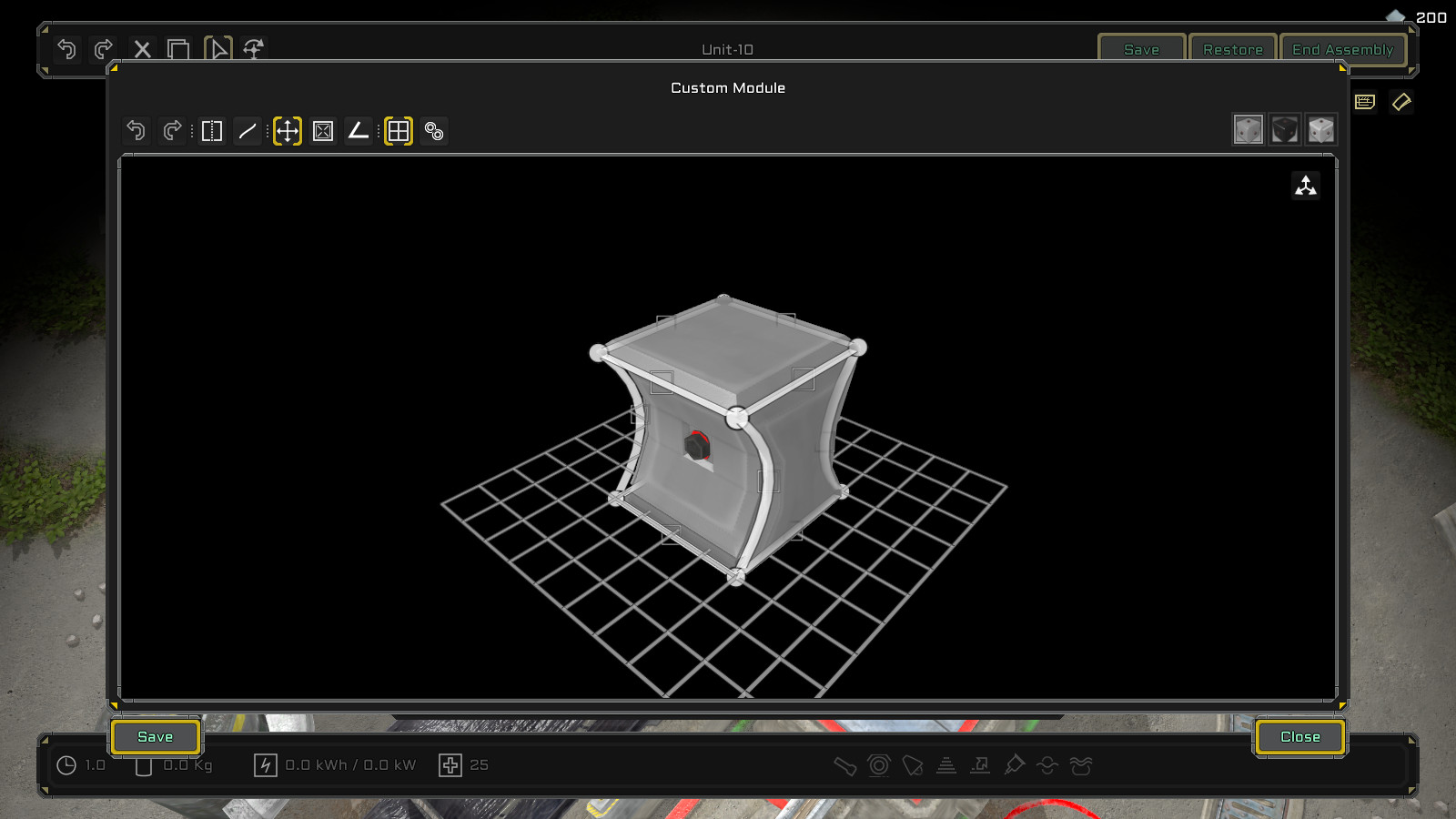Enable the dark cube material preview

(1282, 128)
